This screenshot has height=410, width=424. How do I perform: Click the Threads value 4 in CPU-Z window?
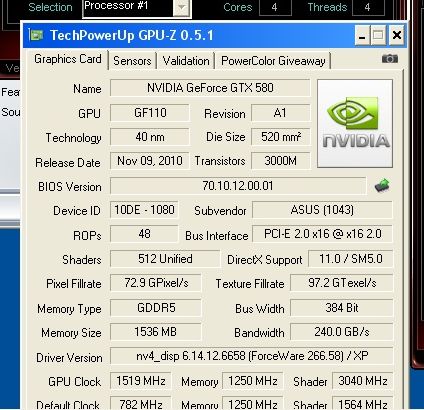pyautogui.click(x=368, y=7)
